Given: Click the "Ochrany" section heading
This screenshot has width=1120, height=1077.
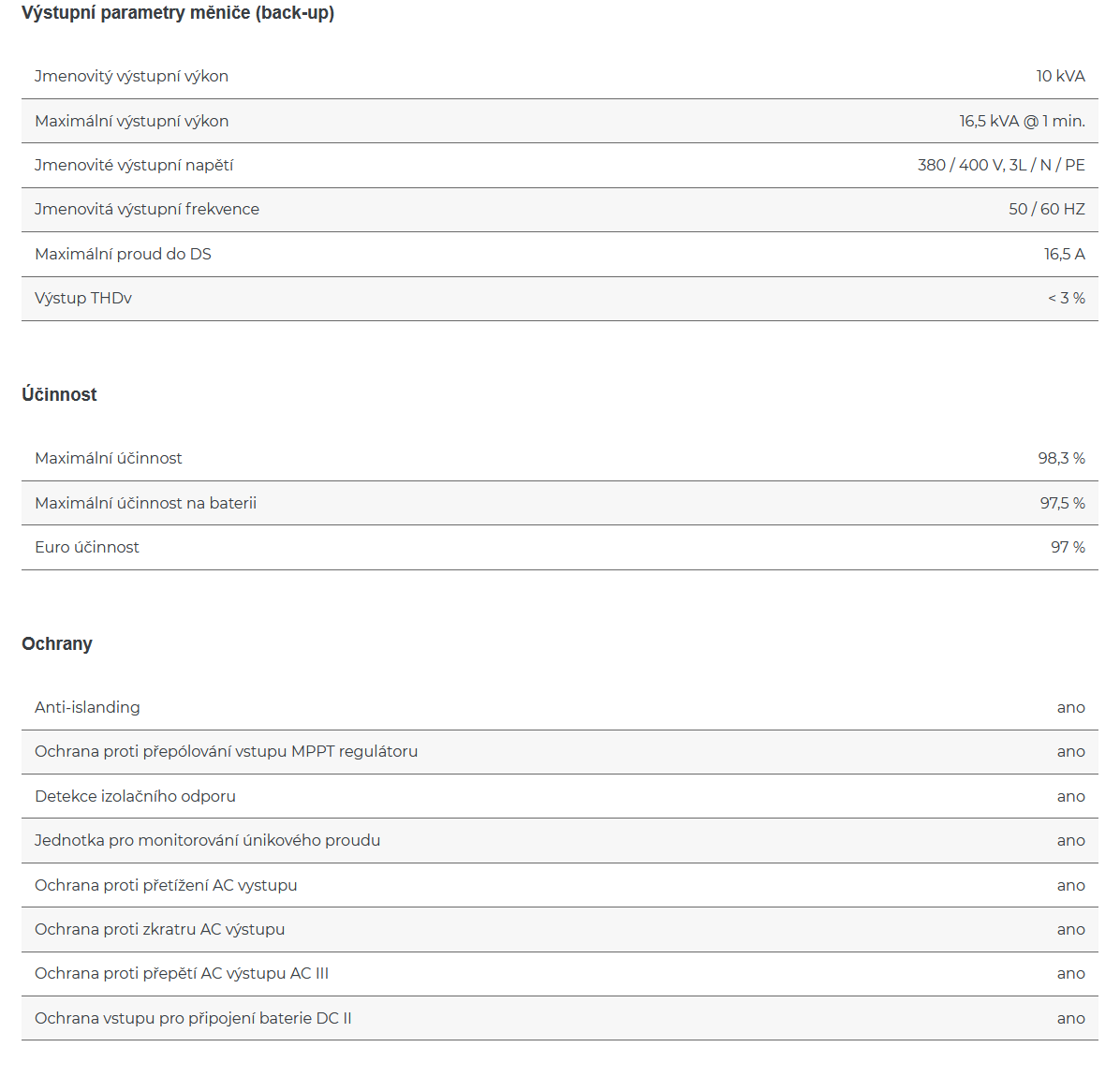Looking at the screenshot, I should click(x=57, y=644).
